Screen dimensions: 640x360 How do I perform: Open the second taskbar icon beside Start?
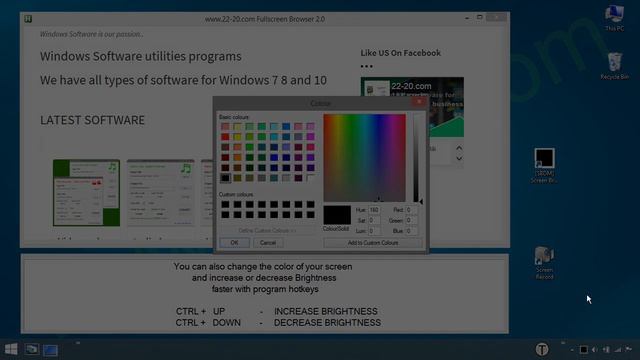[32, 349]
